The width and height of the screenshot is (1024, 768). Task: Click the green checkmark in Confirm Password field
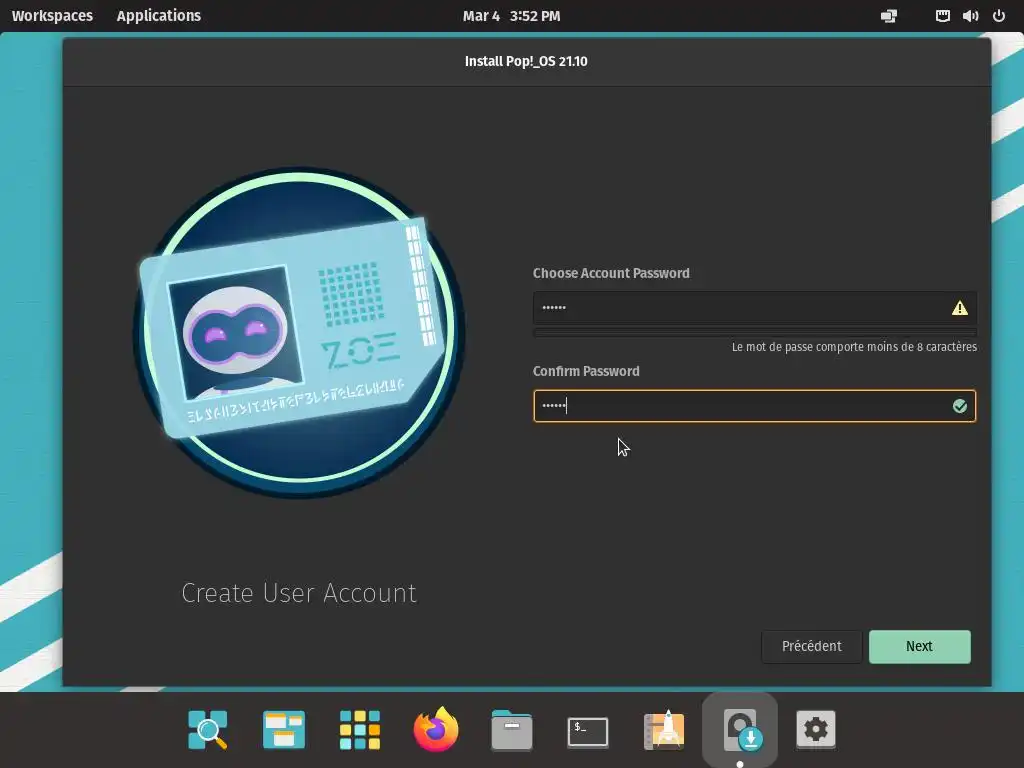959,406
